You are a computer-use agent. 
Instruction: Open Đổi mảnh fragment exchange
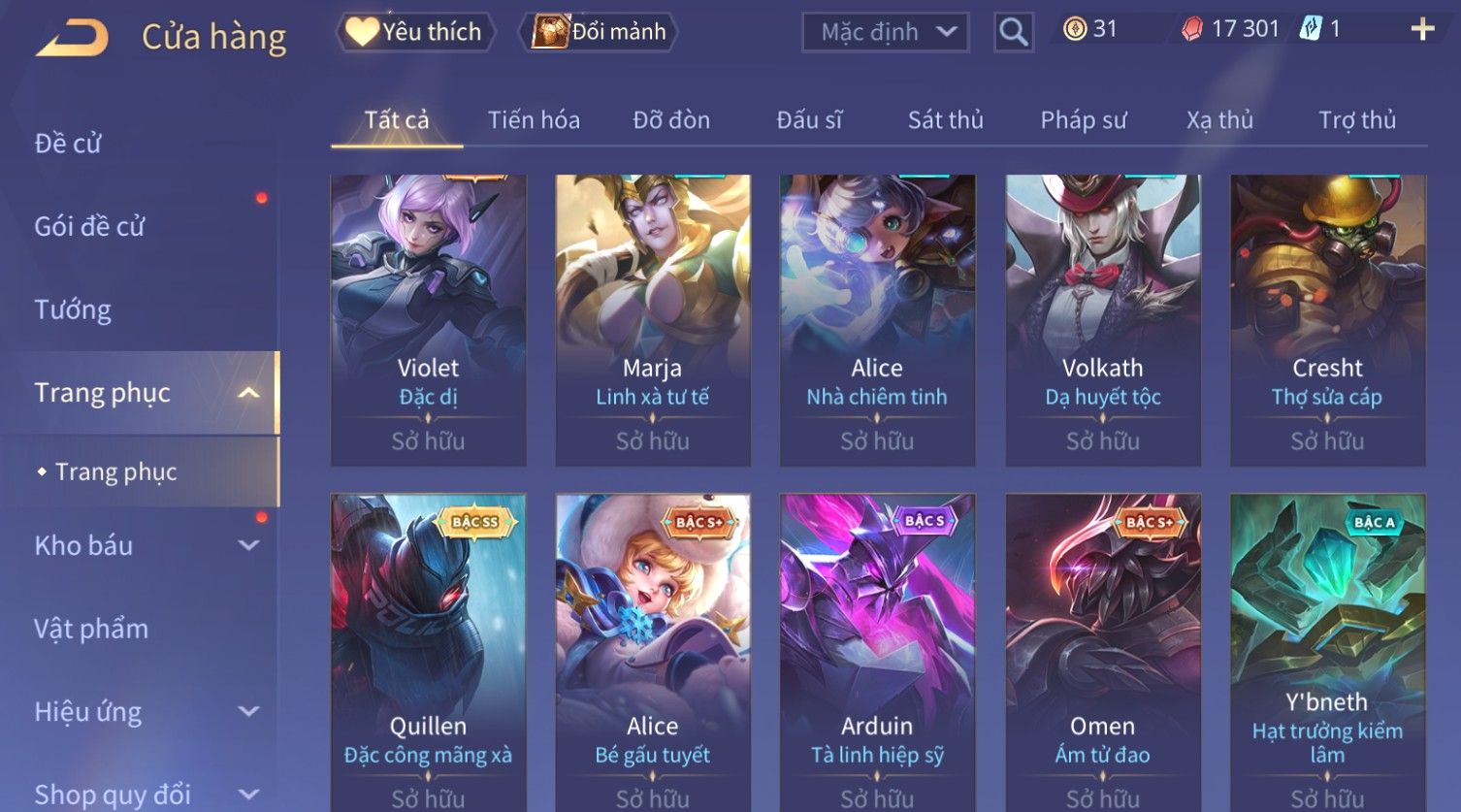coord(599,32)
